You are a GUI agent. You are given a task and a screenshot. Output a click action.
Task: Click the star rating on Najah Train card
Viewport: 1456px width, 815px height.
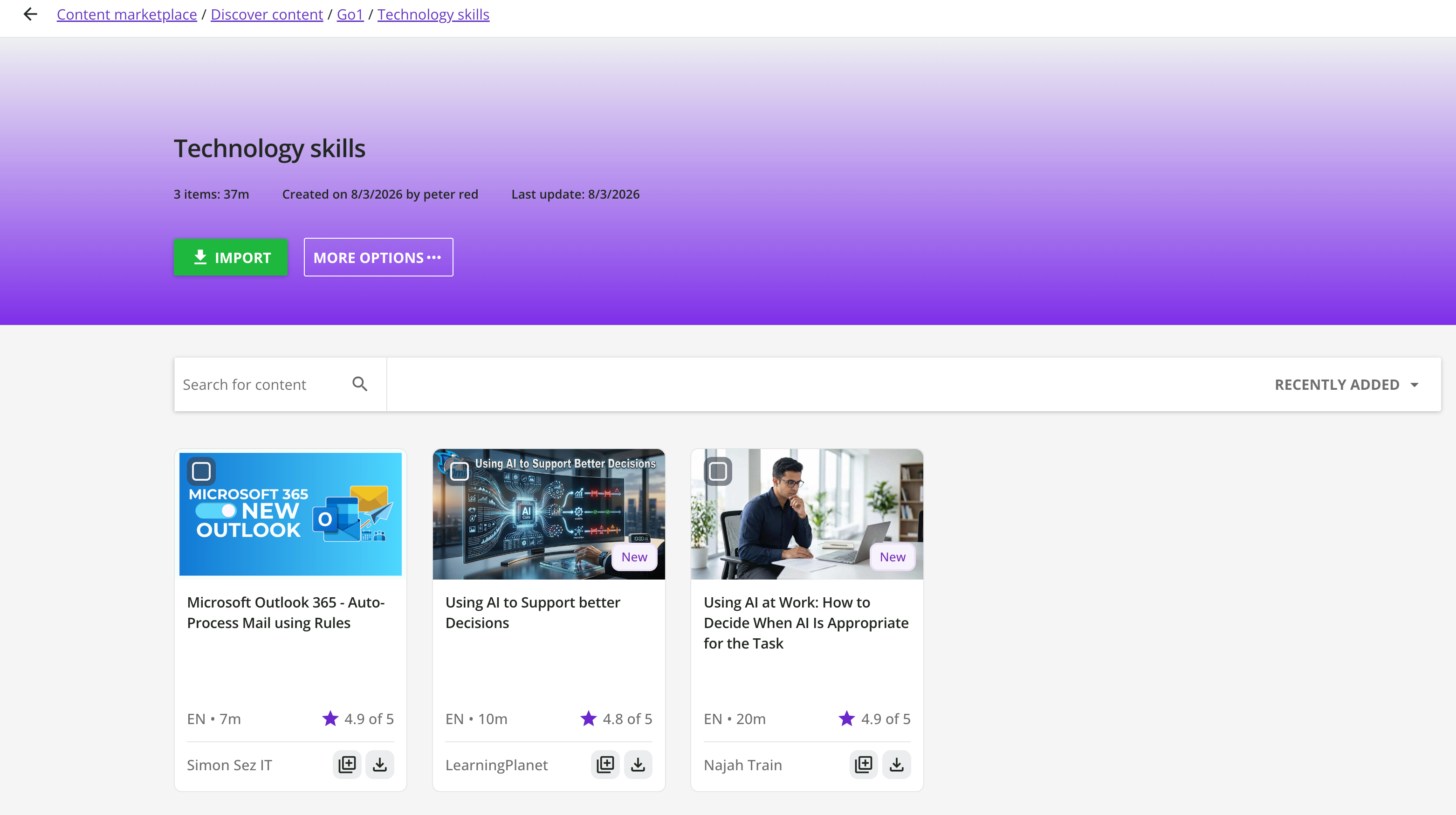click(x=847, y=718)
